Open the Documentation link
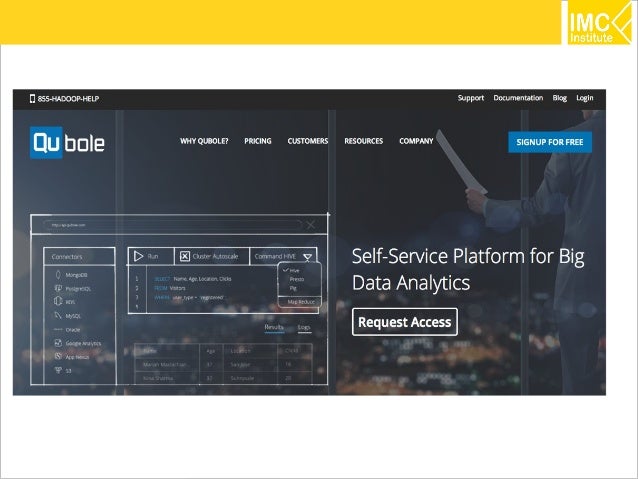Image resolution: width=638 pixels, height=479 pixels. pos(518,98)
